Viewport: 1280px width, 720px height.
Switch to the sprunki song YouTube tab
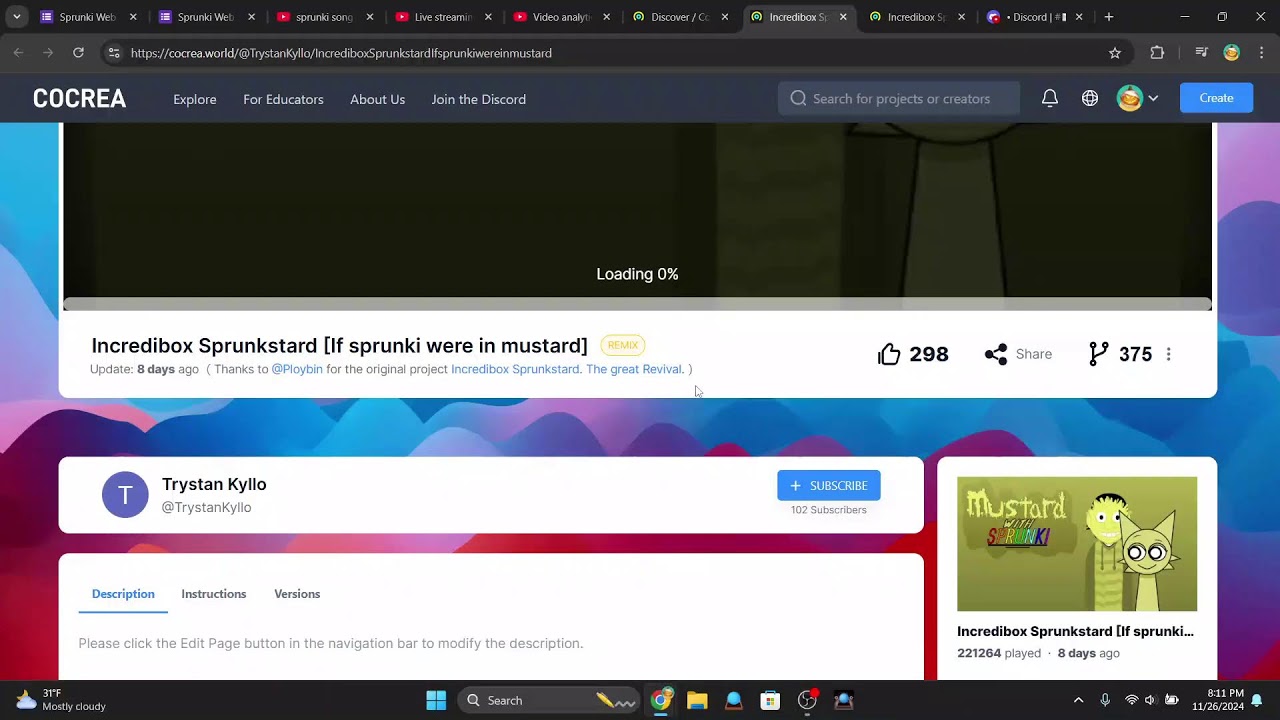tap(325, 17)
